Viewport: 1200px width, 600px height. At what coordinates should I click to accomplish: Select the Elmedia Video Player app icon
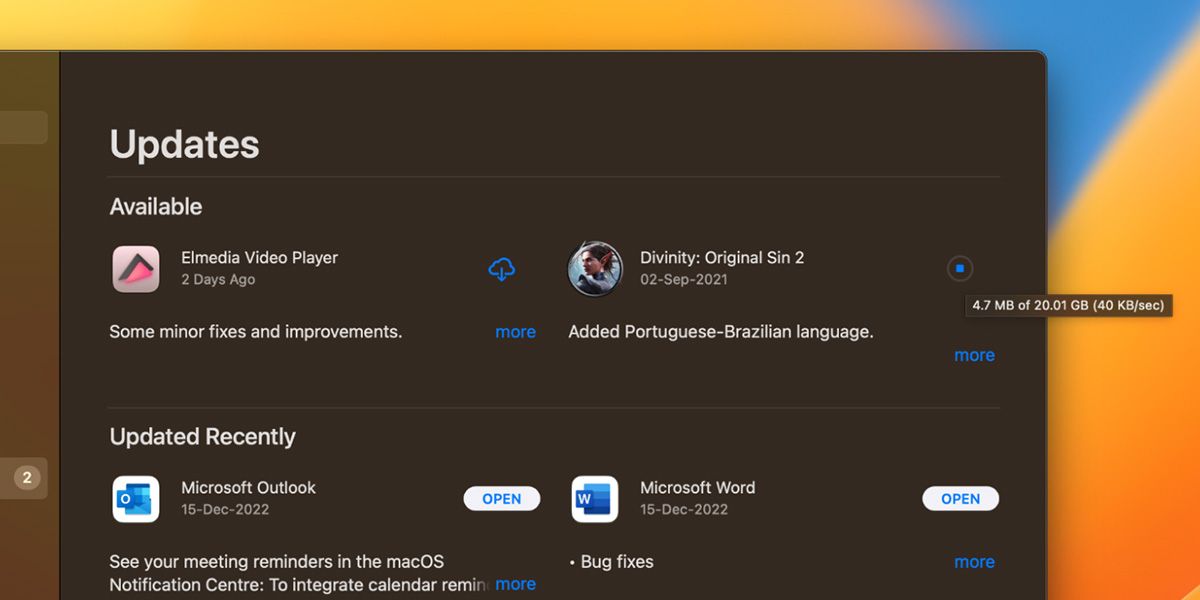click(136, 269)
